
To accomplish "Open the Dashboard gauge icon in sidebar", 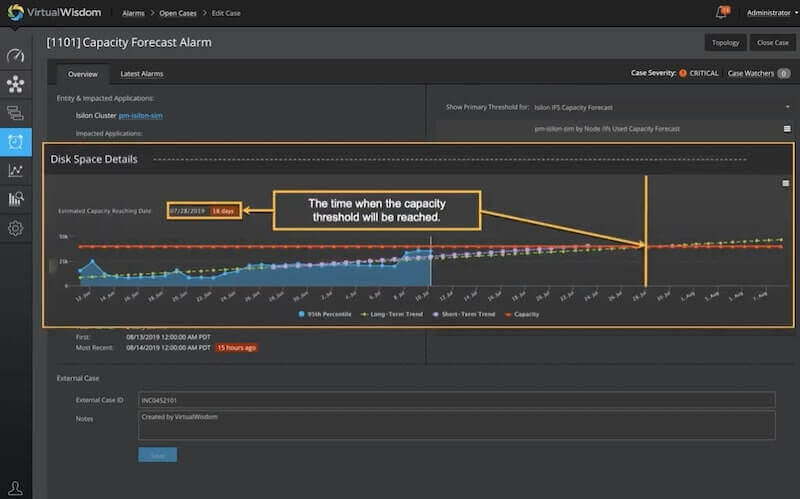I will (x=15, y=55).
